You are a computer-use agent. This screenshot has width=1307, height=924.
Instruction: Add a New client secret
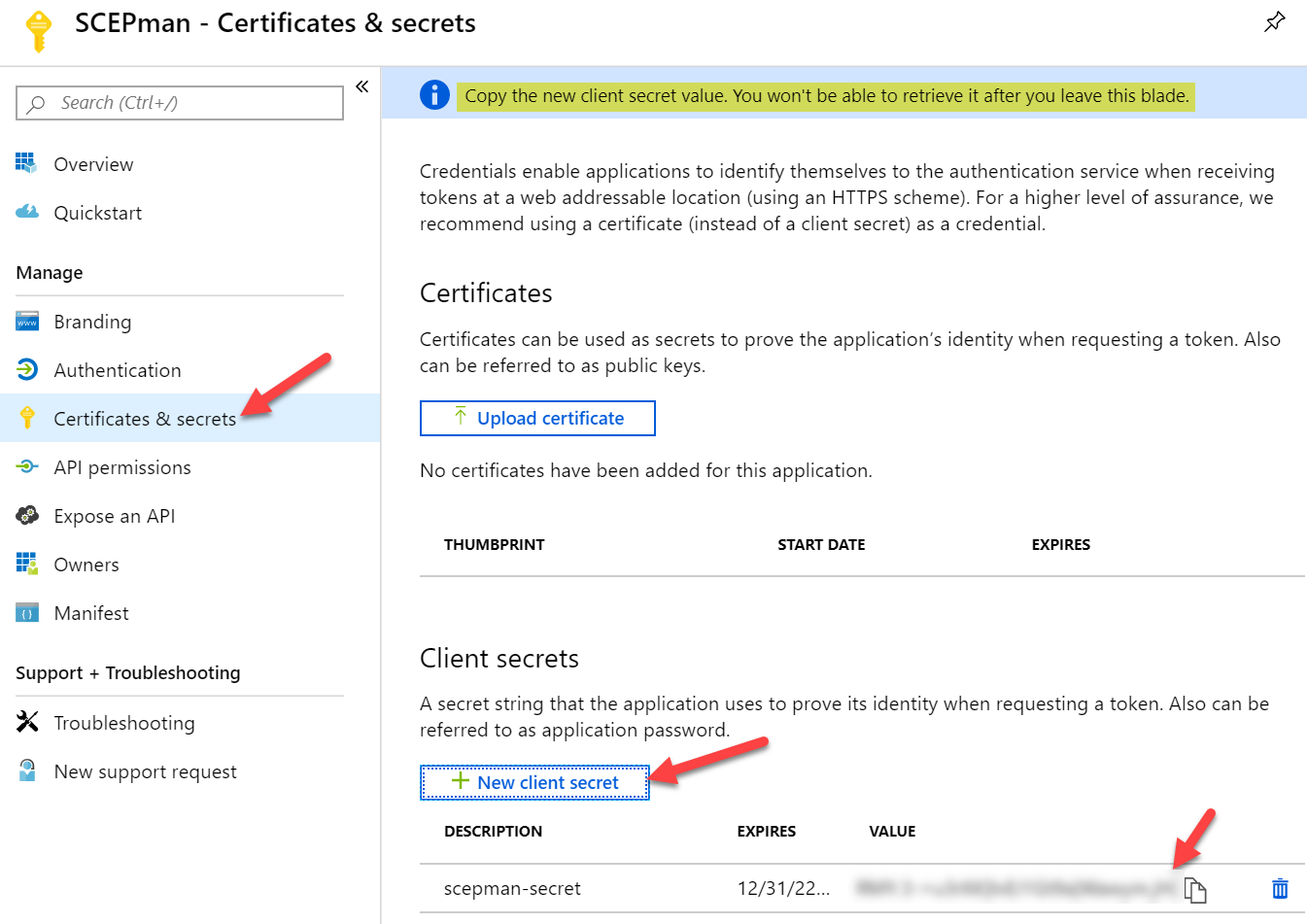click(534, 782)
